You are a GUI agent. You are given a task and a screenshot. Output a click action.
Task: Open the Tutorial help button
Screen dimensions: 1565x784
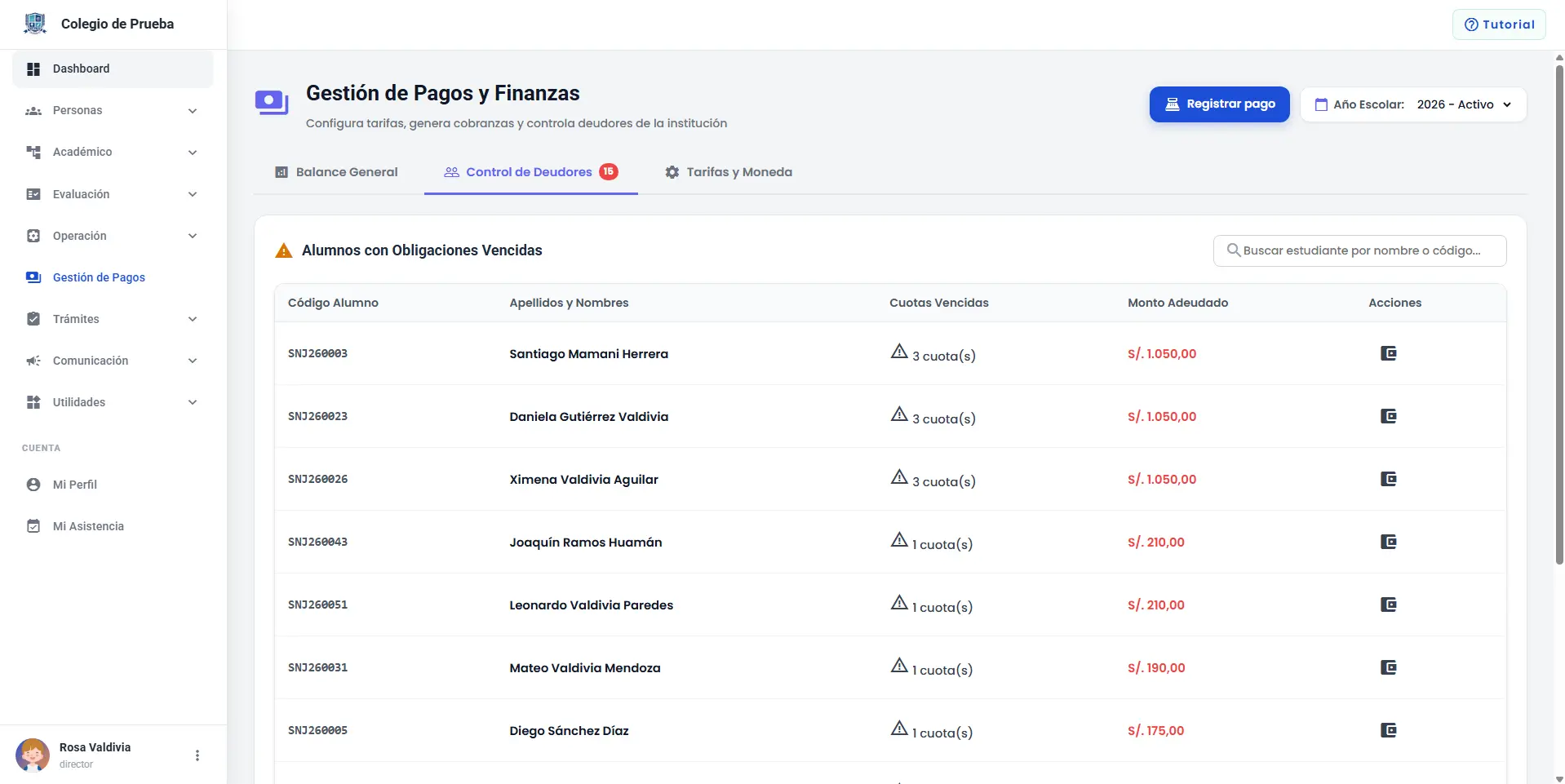(1499, 24)
